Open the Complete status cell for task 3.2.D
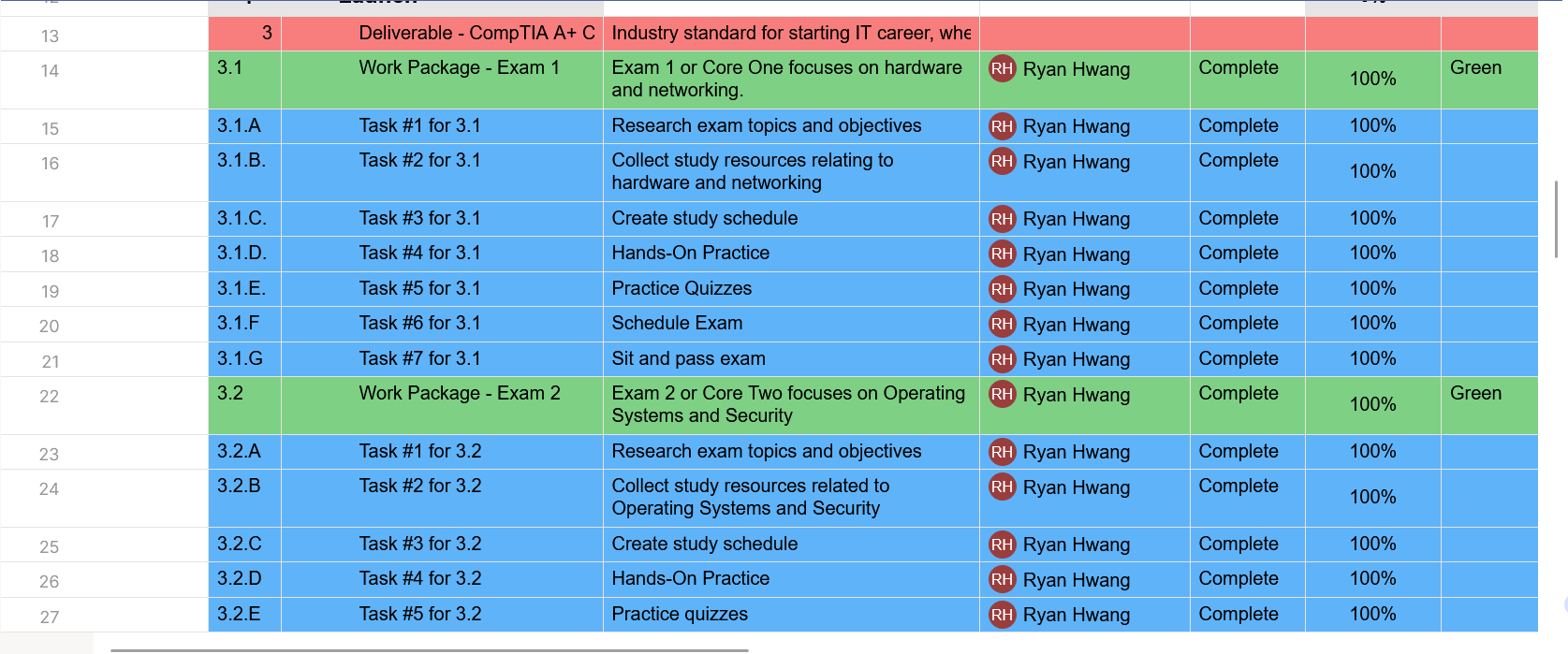Image resolution: width=1568 pixels, height=654 pixels. pyautogui.click(x=1238, y=579)
